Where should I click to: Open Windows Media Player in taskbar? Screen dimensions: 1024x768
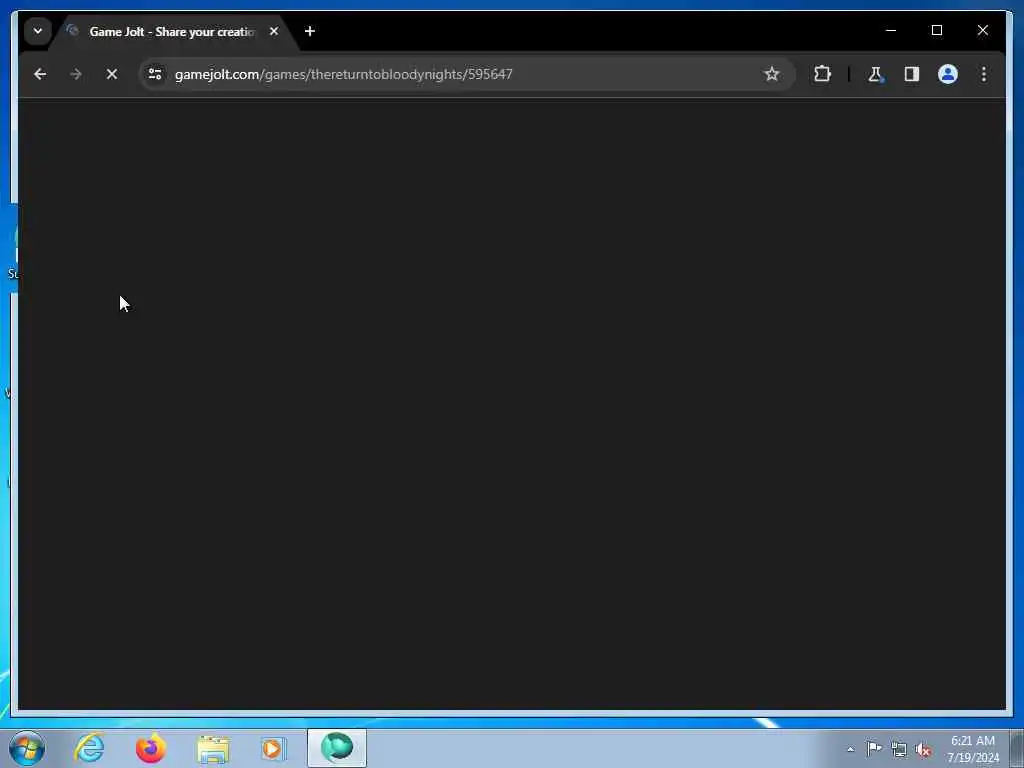coord(274,748)
